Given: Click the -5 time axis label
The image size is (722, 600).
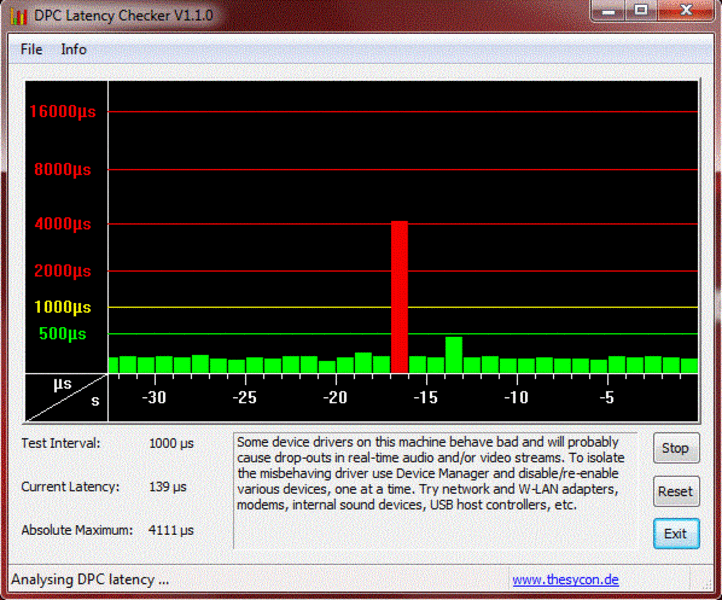Looking at the screenshot, I should click(x=607, y=397).
